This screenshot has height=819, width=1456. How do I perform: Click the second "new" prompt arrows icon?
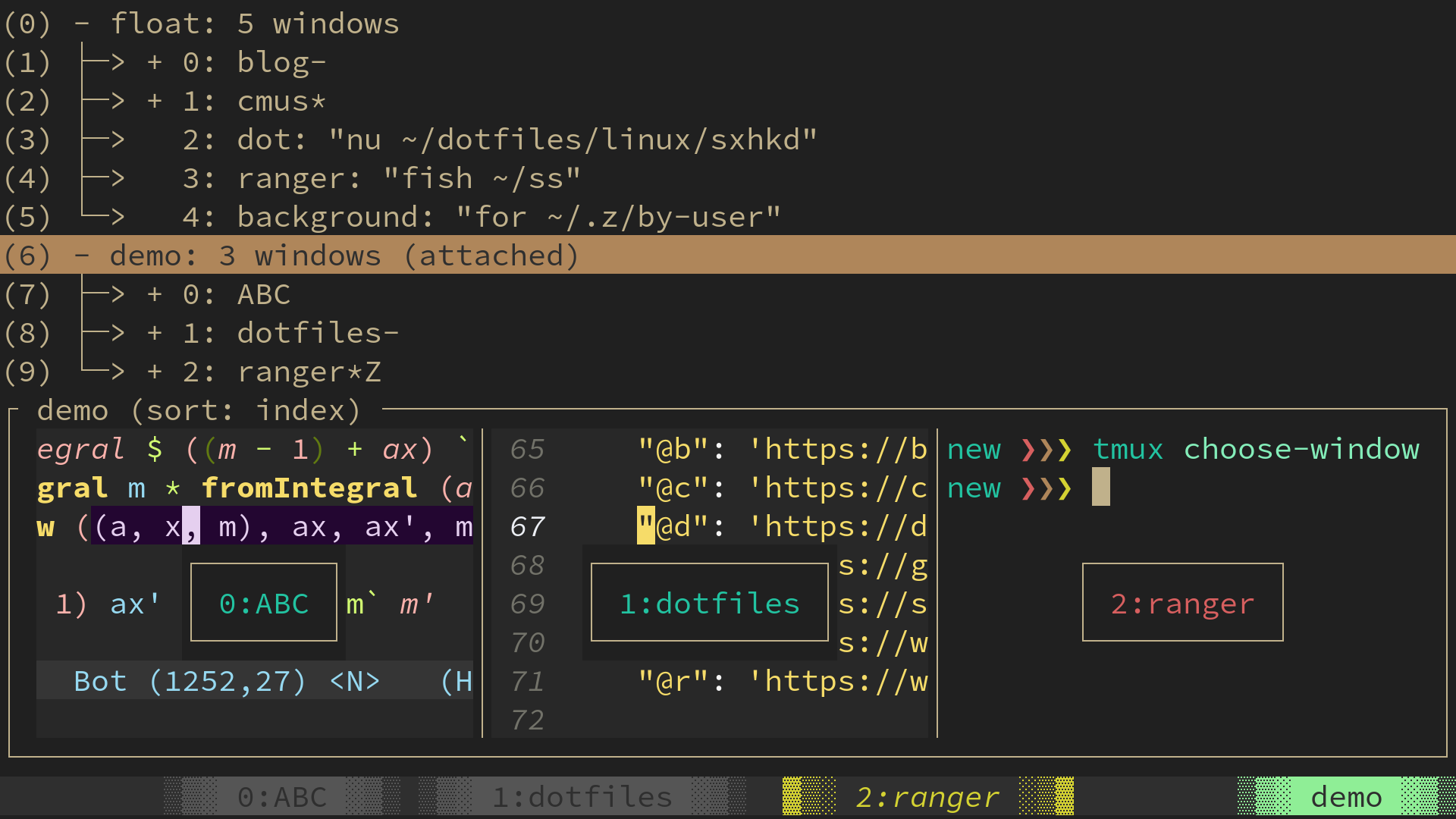coord(1046,488)
